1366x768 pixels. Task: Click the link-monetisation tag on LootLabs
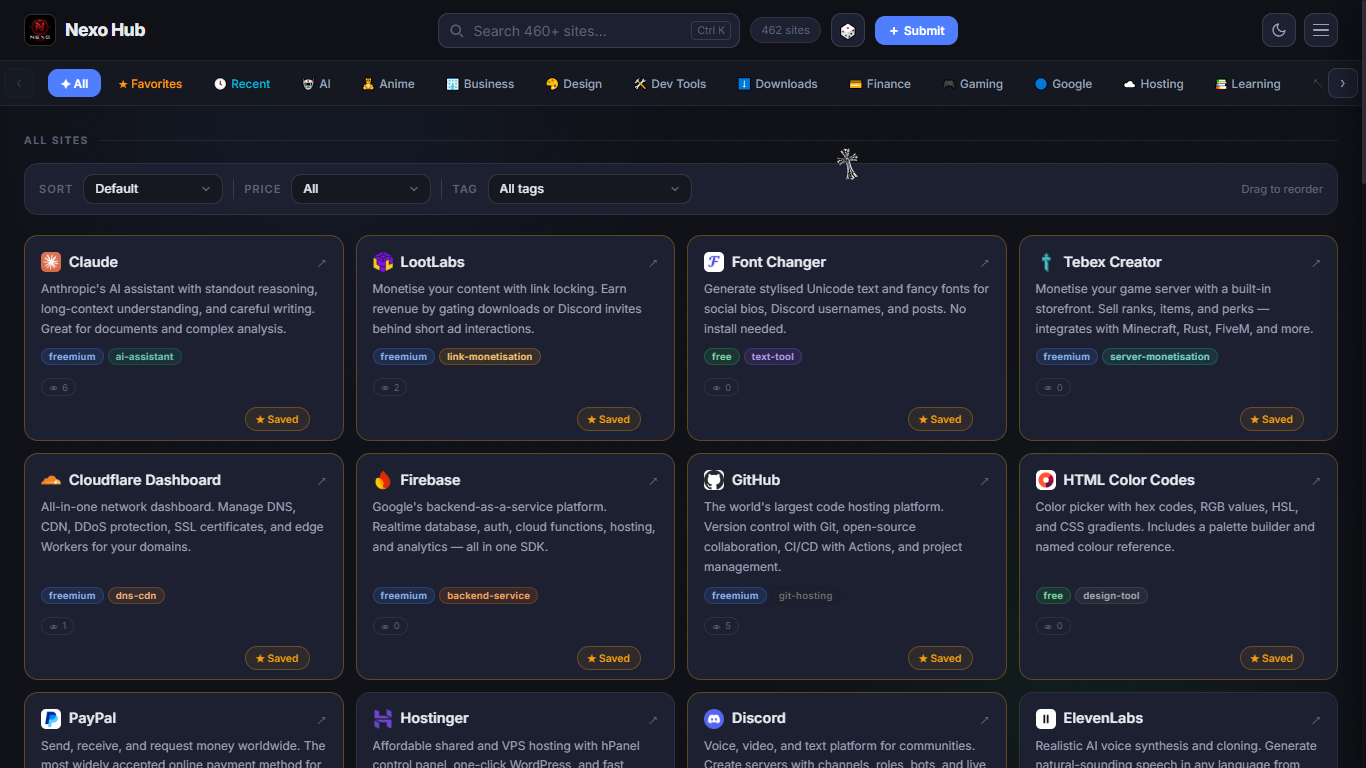(490, 357)
